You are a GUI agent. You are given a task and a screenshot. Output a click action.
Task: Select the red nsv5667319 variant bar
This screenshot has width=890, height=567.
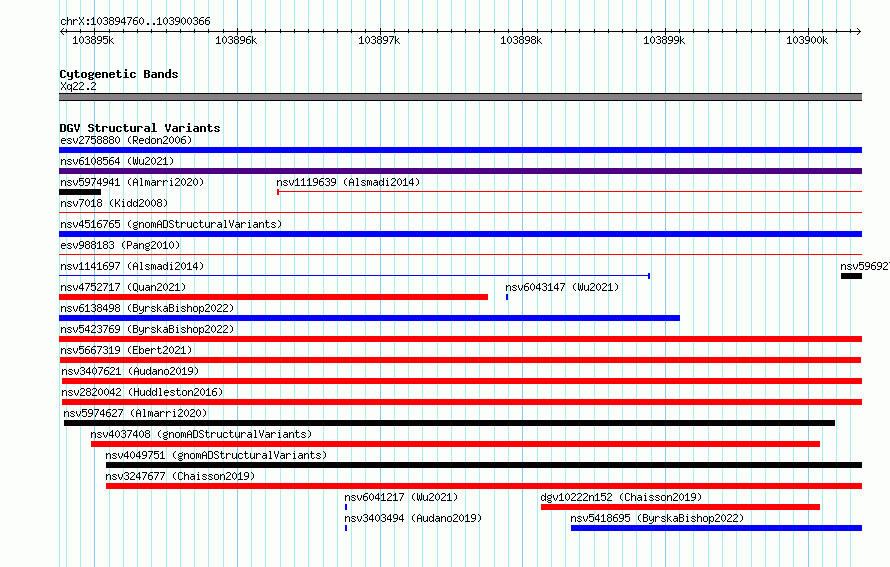click(x=460, y=360)
